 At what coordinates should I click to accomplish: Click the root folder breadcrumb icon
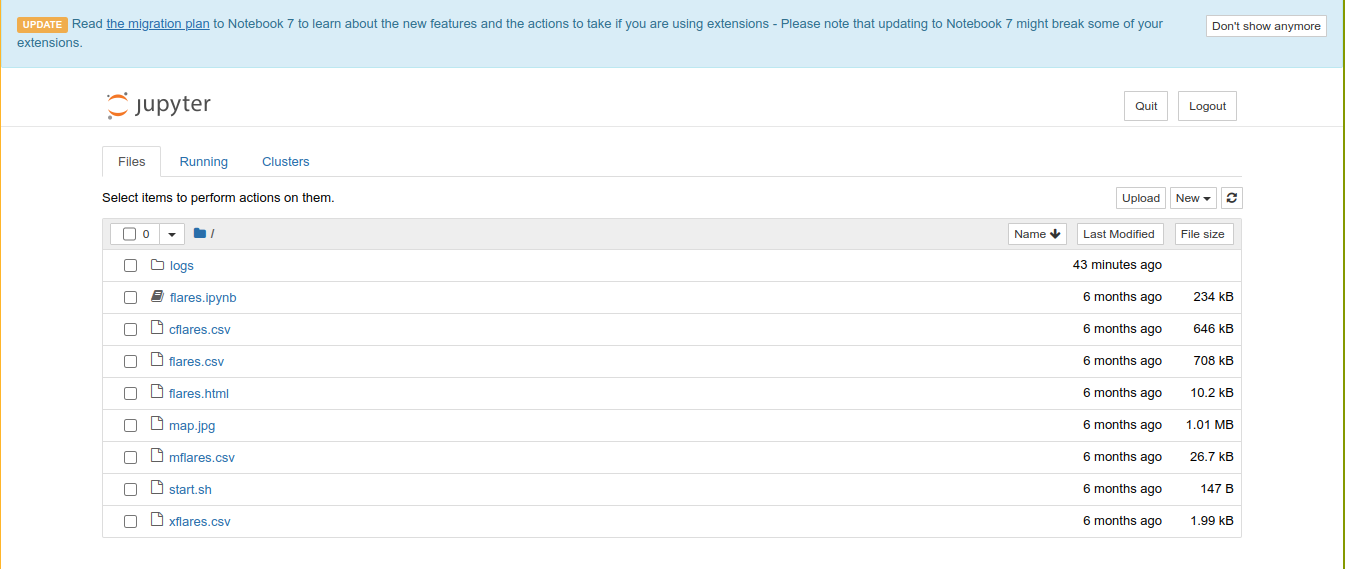point(200,234)
